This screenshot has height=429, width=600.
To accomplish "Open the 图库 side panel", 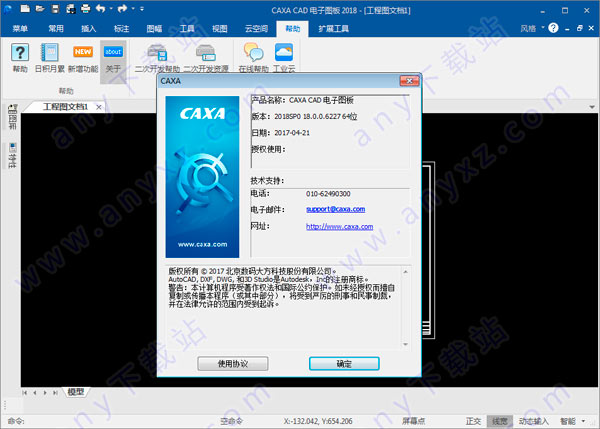I will pos(12,117).
